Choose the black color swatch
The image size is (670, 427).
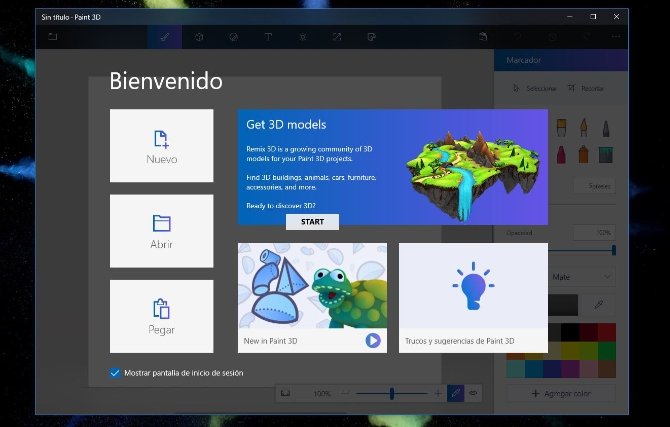pyautogui.click(x=570, y=332)
